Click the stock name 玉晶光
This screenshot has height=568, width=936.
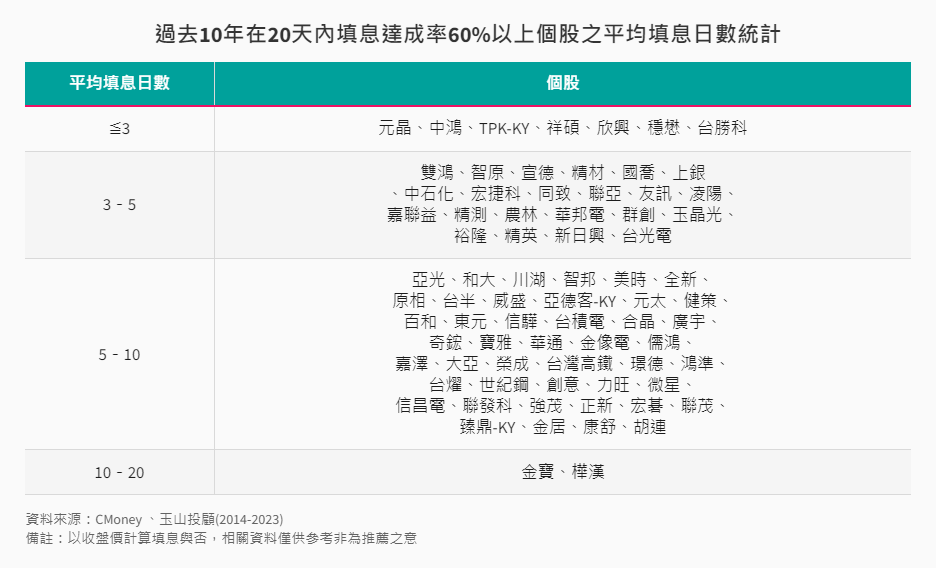tap(697, 214)
